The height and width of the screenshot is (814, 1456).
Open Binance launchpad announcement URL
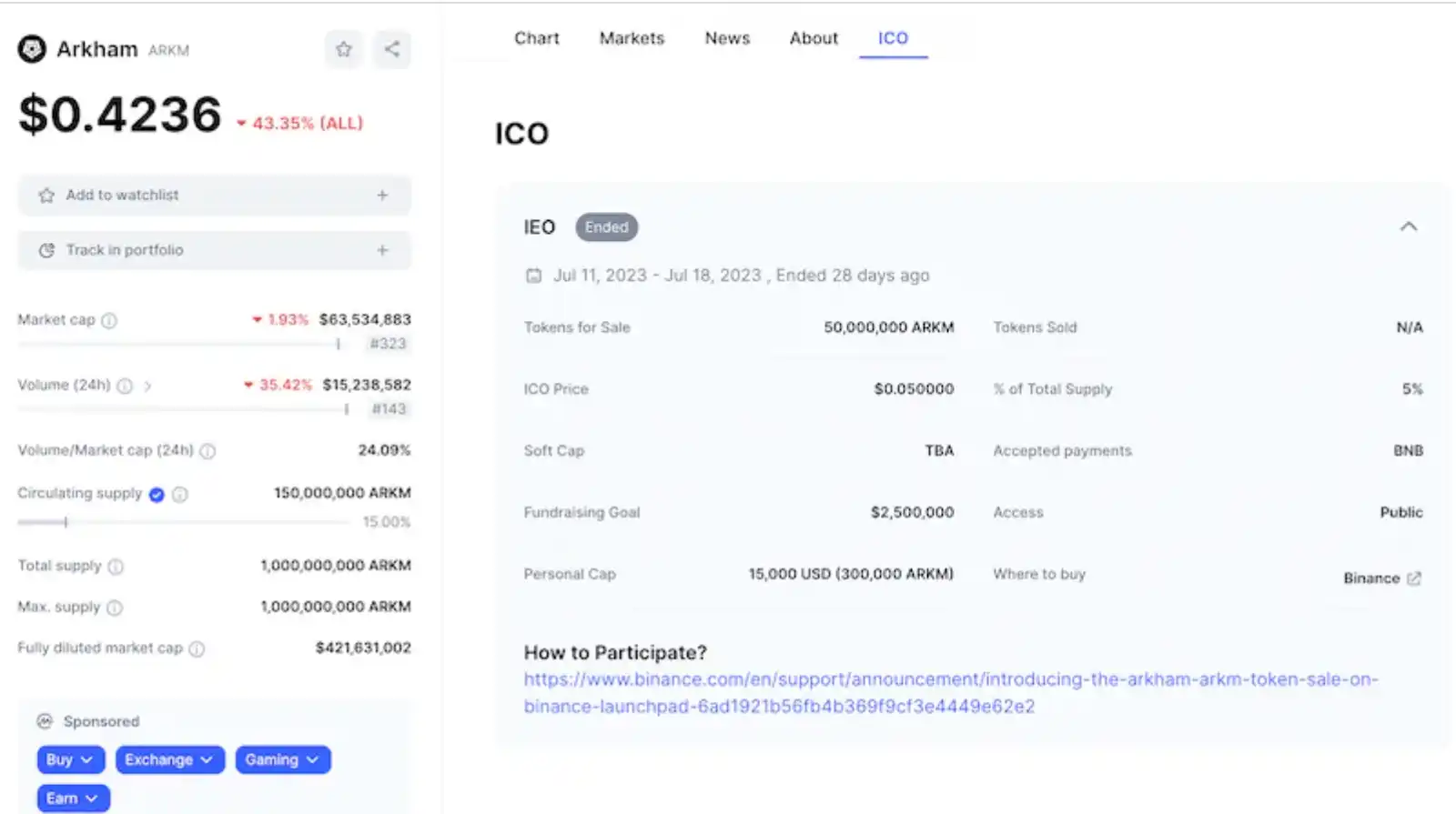pyautogui.click(x=951, y=693)
